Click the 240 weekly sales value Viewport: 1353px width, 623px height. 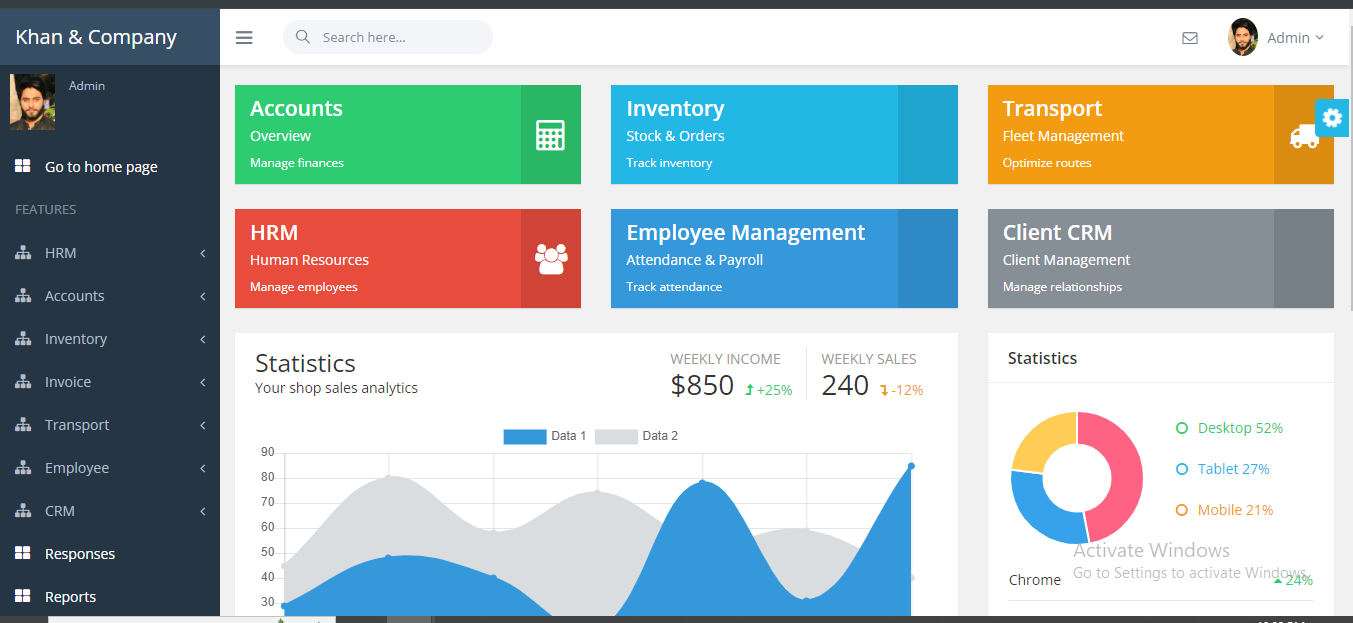[845, 385]
